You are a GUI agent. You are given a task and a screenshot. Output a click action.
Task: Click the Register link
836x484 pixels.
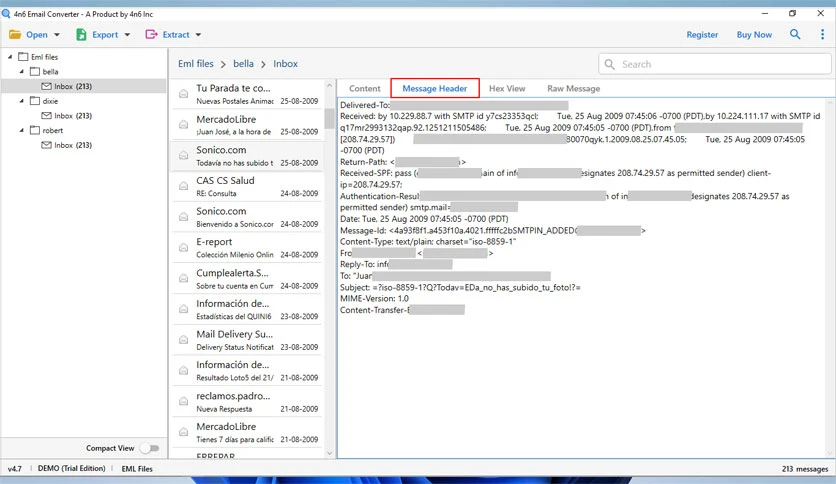pos(702,35)
